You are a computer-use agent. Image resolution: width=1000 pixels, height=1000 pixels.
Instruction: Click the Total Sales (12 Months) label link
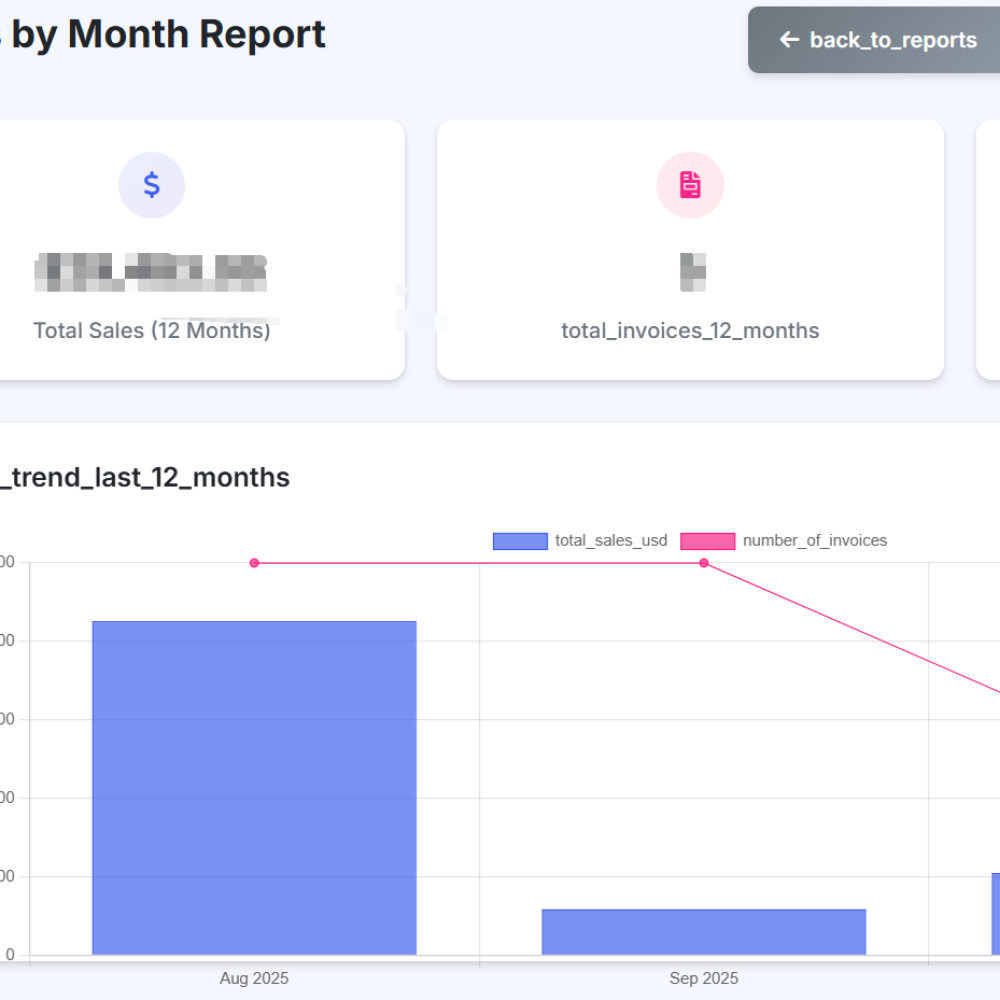[x=152, y=330]
